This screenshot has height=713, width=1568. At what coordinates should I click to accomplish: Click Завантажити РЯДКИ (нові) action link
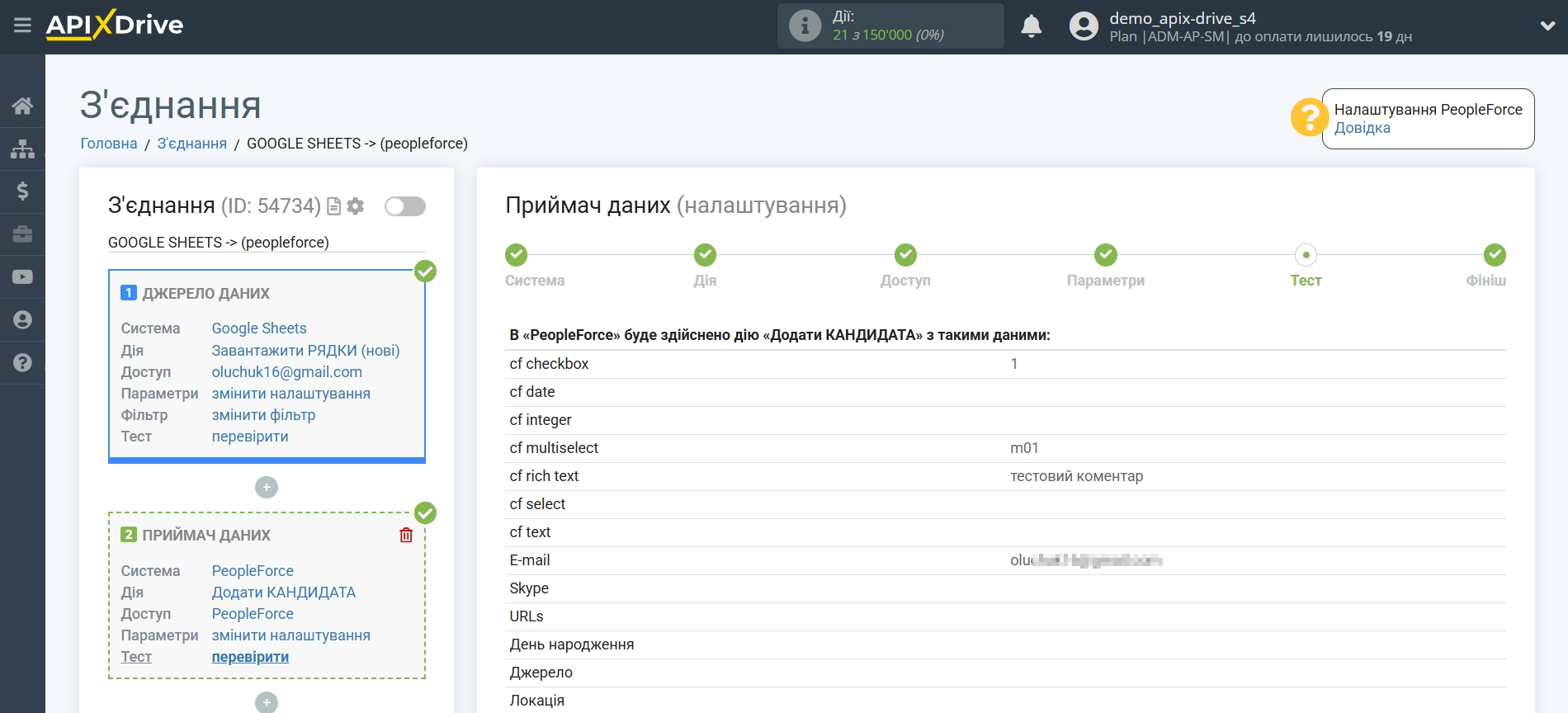pyautogui.click(x=305, y=351)
